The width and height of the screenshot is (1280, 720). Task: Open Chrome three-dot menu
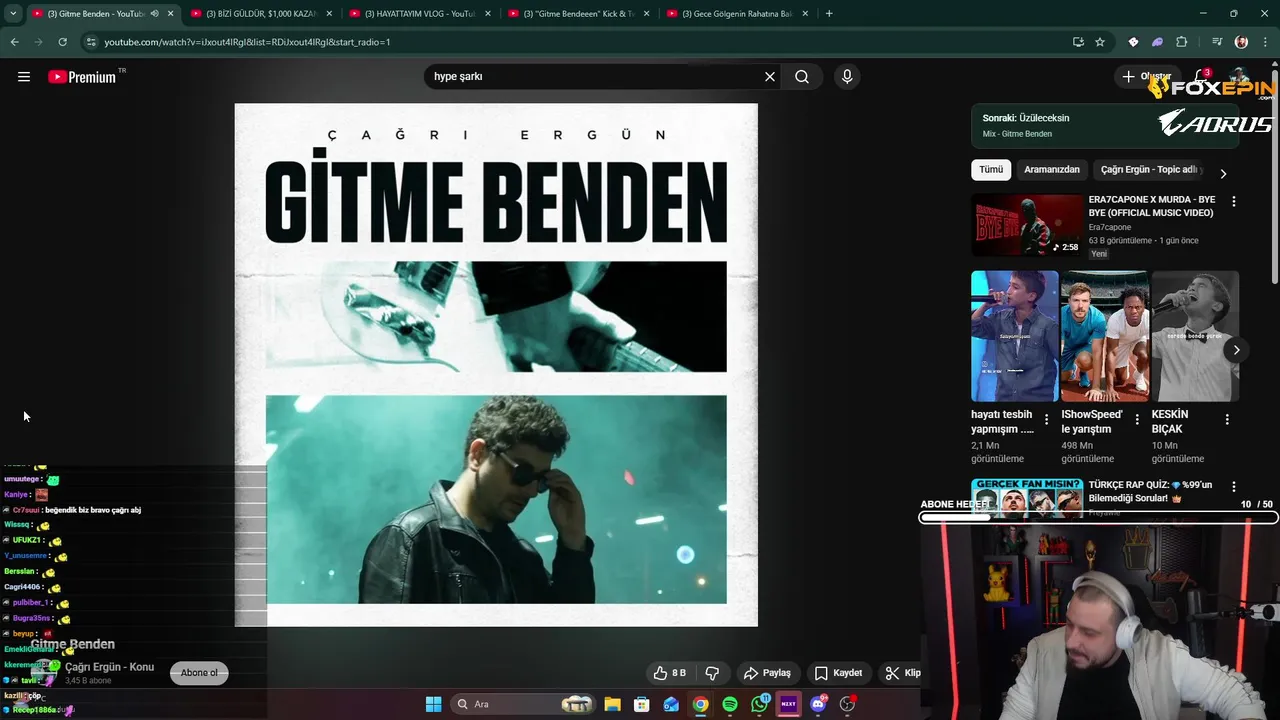pos(1266,42)
